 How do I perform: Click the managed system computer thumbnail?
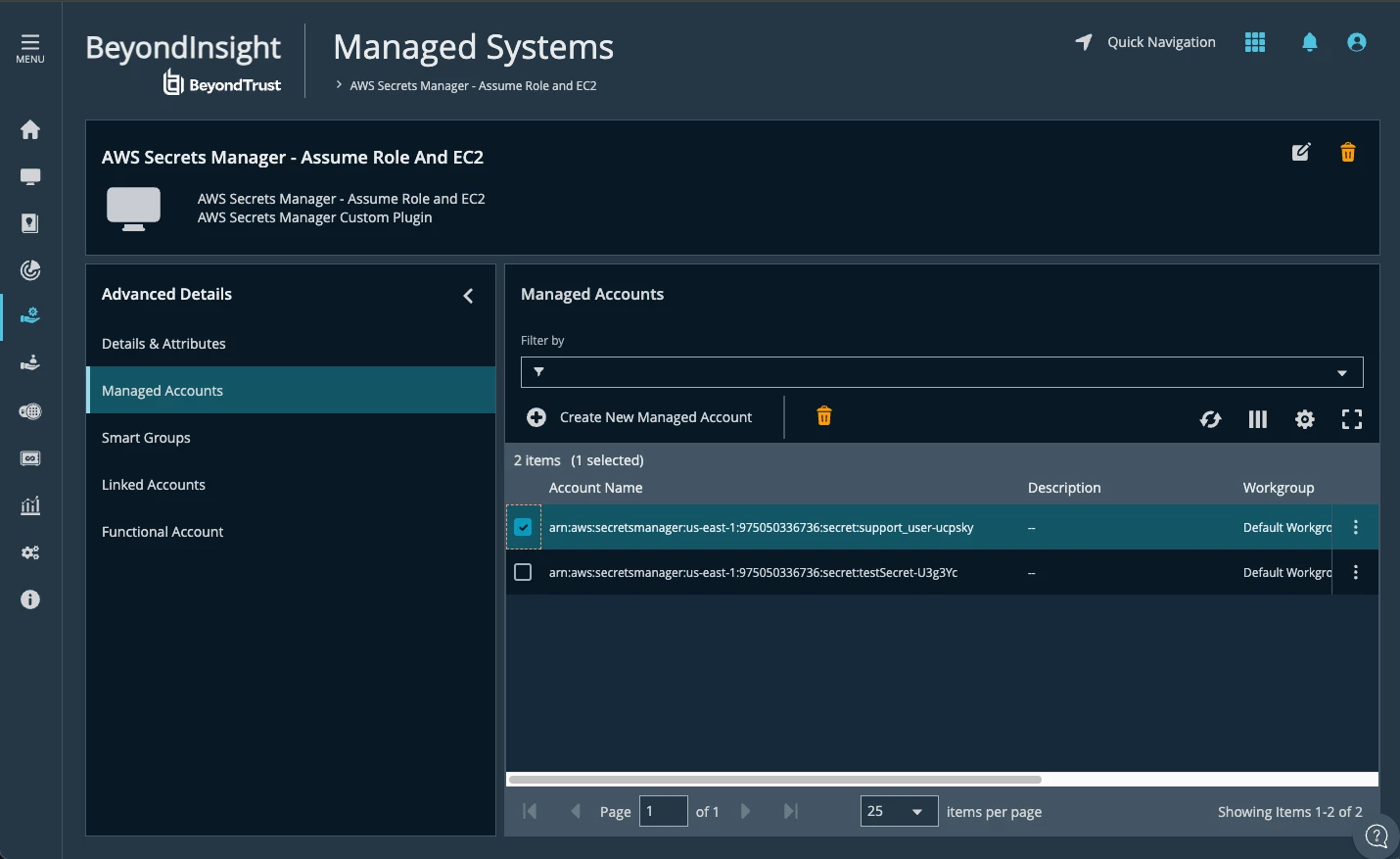(x=133, y=209)
